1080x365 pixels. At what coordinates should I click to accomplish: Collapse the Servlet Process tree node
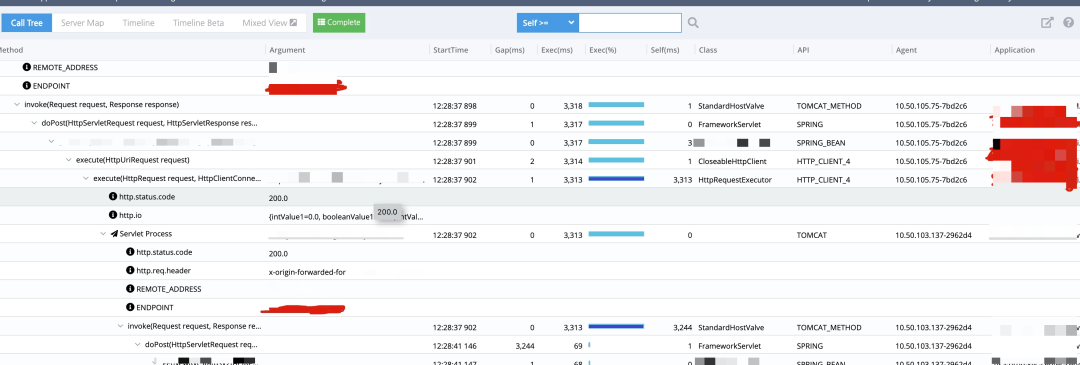pos(104,234)
